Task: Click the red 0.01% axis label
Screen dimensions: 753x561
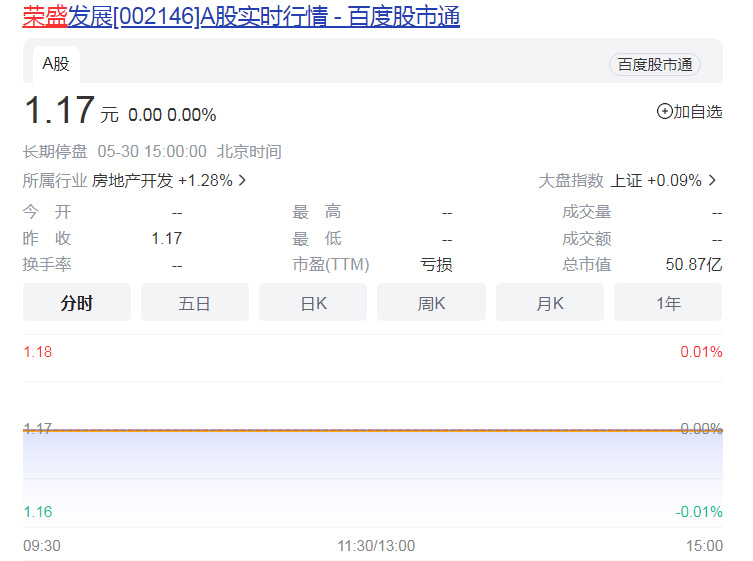Action: pyautogui.click(x=701, y=352)
